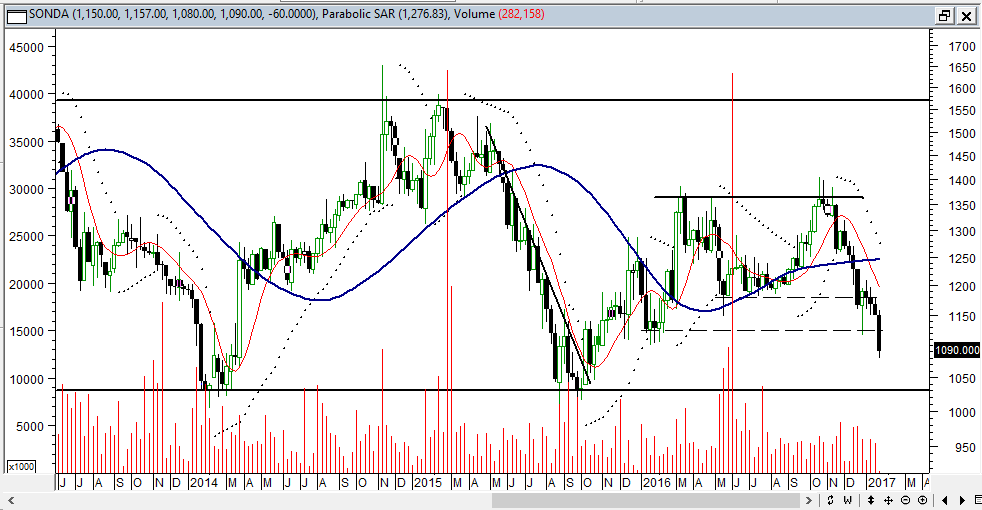
Task: Click the refresh/rotate periodicity icon
Action: (830, 500)
